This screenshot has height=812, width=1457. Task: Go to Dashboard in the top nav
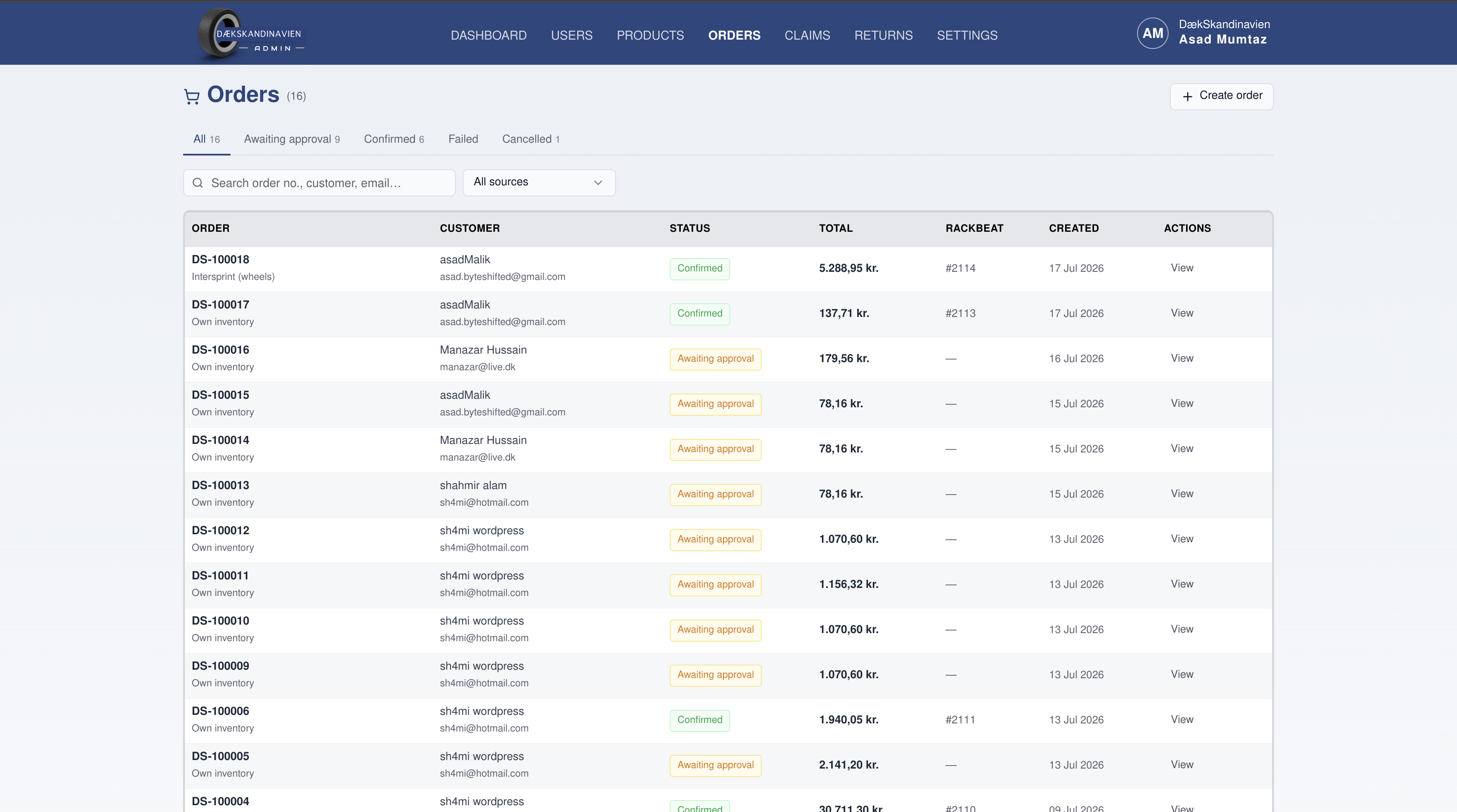[x=489, y=35]
